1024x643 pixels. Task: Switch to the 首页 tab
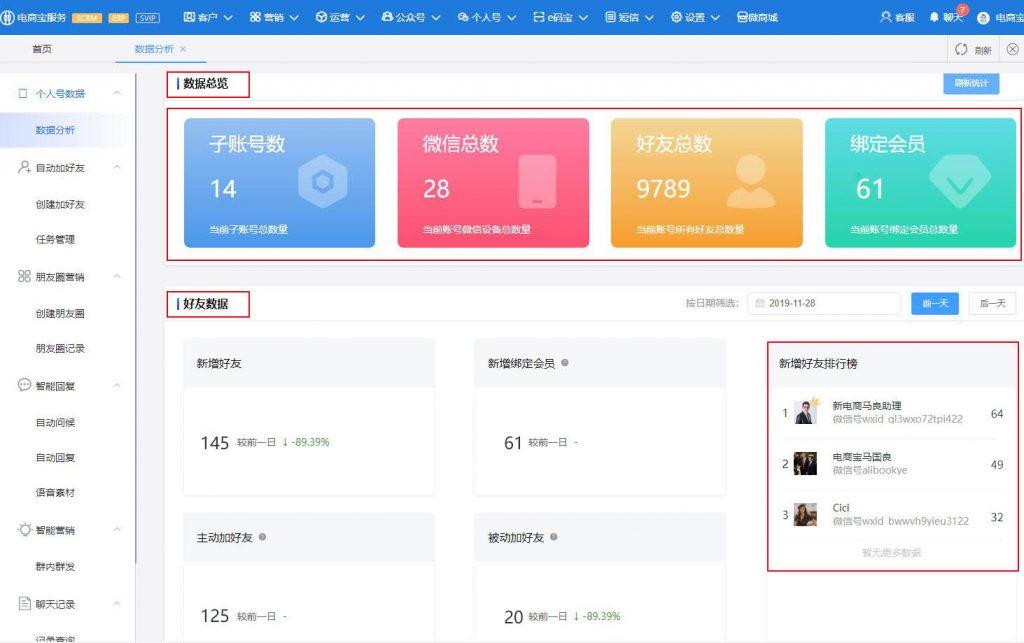[x=39, y=46]
